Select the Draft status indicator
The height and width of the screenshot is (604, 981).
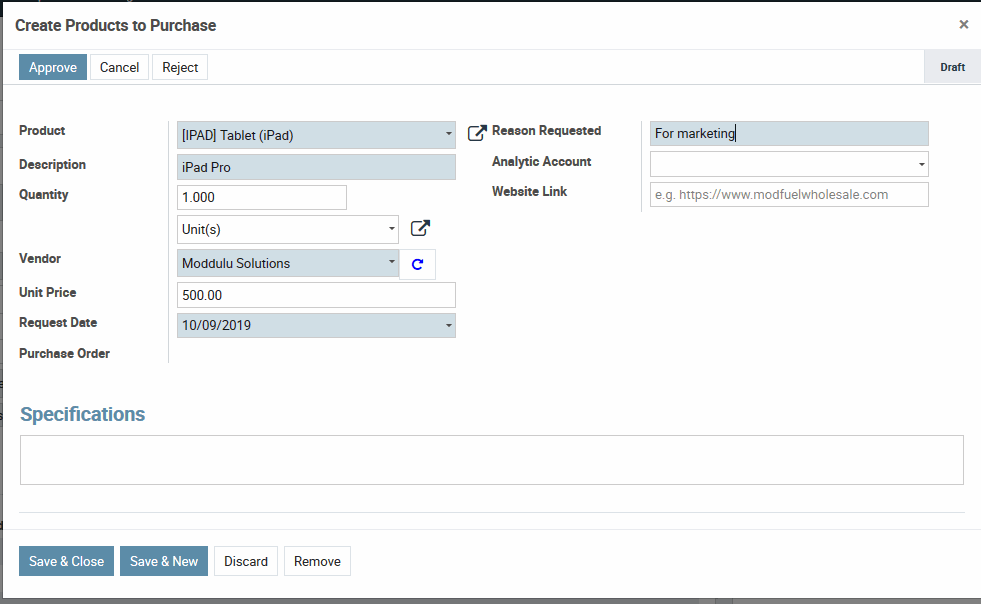point(952,67)
